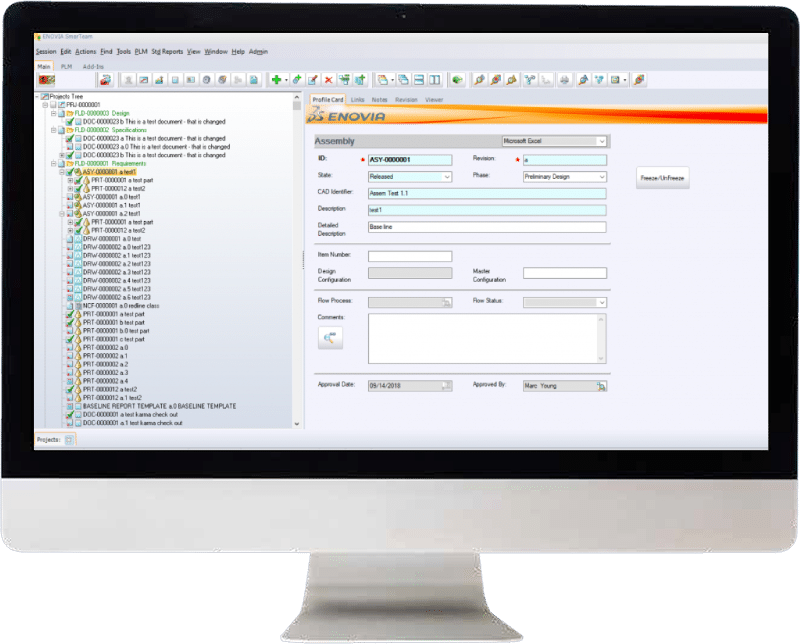Click the project tree vertical scrollbar

point(296,250)
